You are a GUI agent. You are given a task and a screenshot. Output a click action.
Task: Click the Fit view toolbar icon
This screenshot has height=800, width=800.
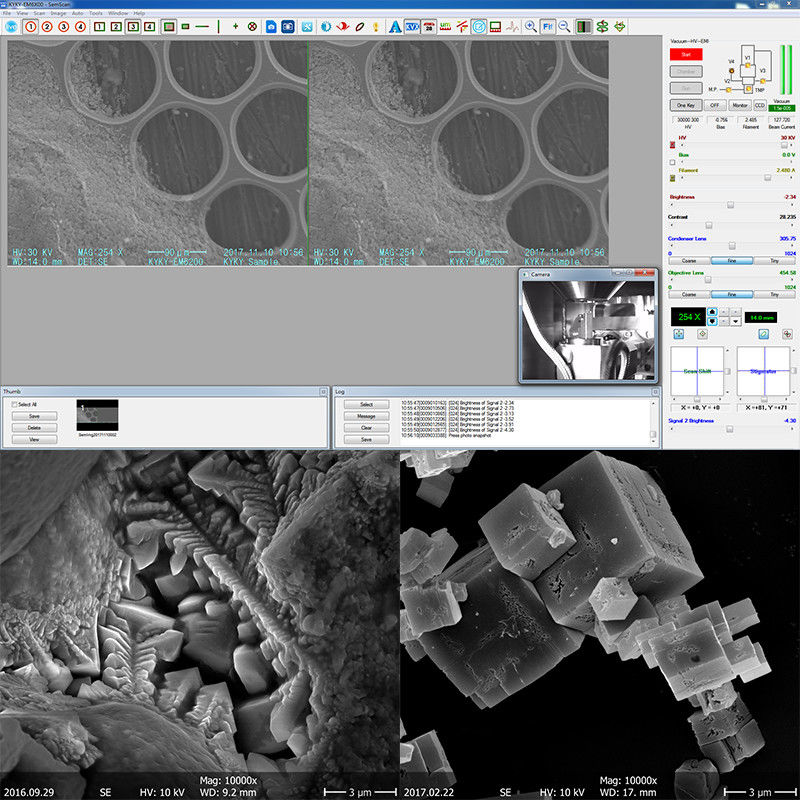point(547,27)
